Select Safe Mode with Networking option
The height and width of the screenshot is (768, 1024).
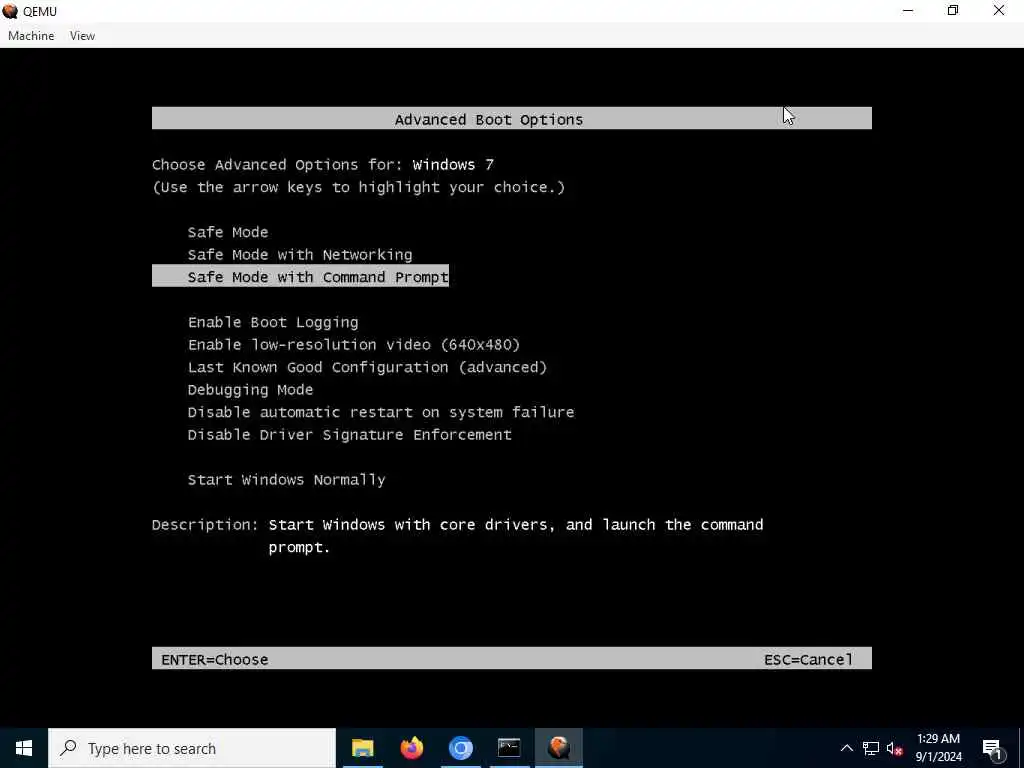tap(300, 255)
